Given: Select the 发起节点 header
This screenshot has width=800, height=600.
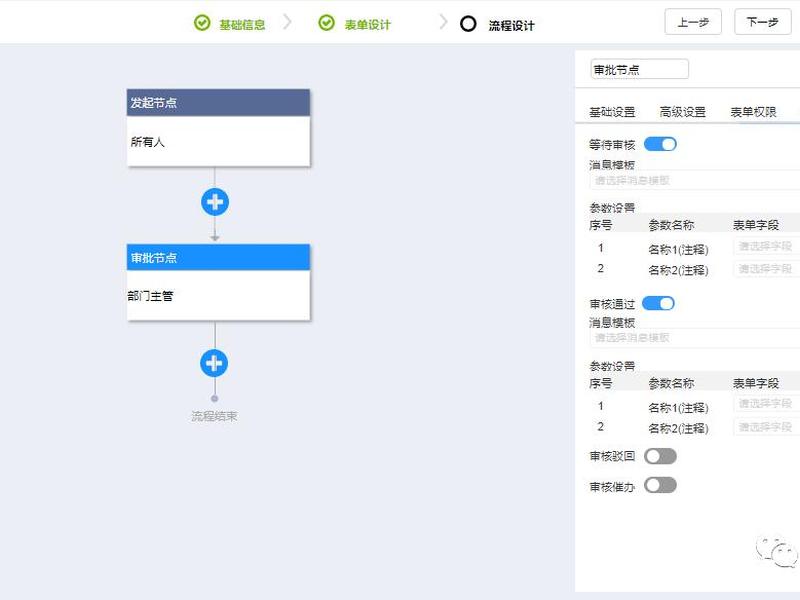Looking at the screenshot, I should coord(218,103).
